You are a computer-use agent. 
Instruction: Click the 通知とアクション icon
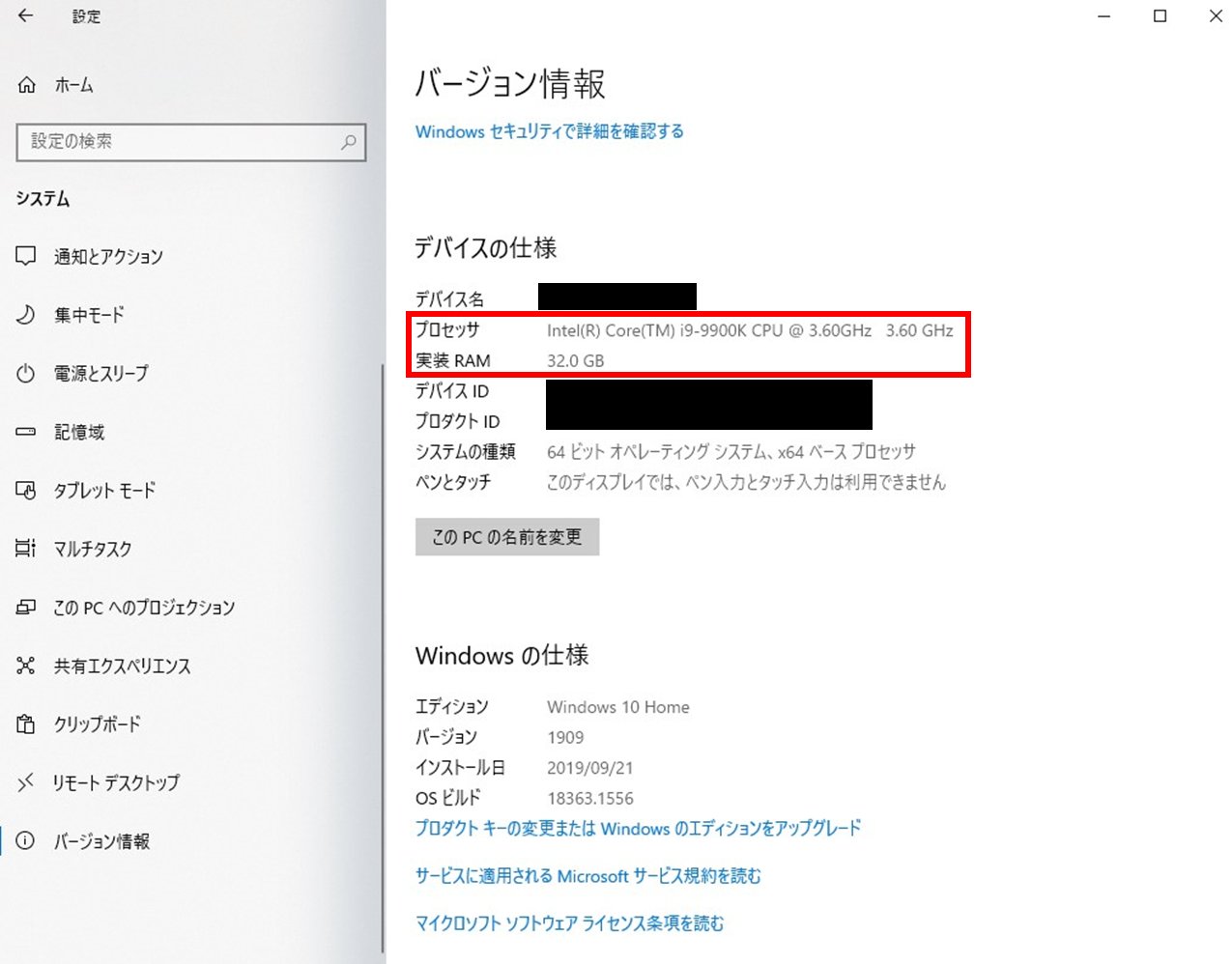(x=26, y=256)
